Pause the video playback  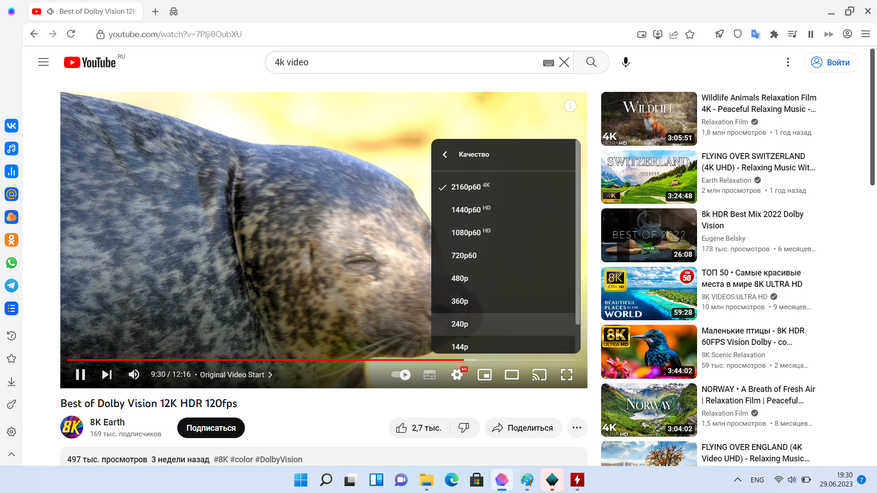pos(81,375)
